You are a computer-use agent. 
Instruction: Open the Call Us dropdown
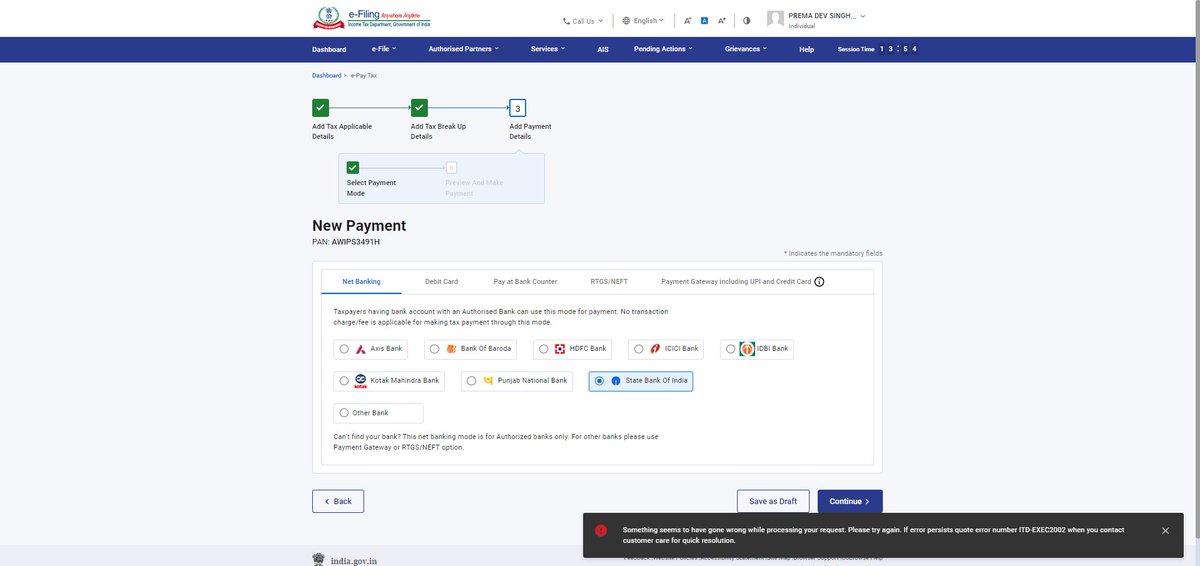click(x=583, y=20)
